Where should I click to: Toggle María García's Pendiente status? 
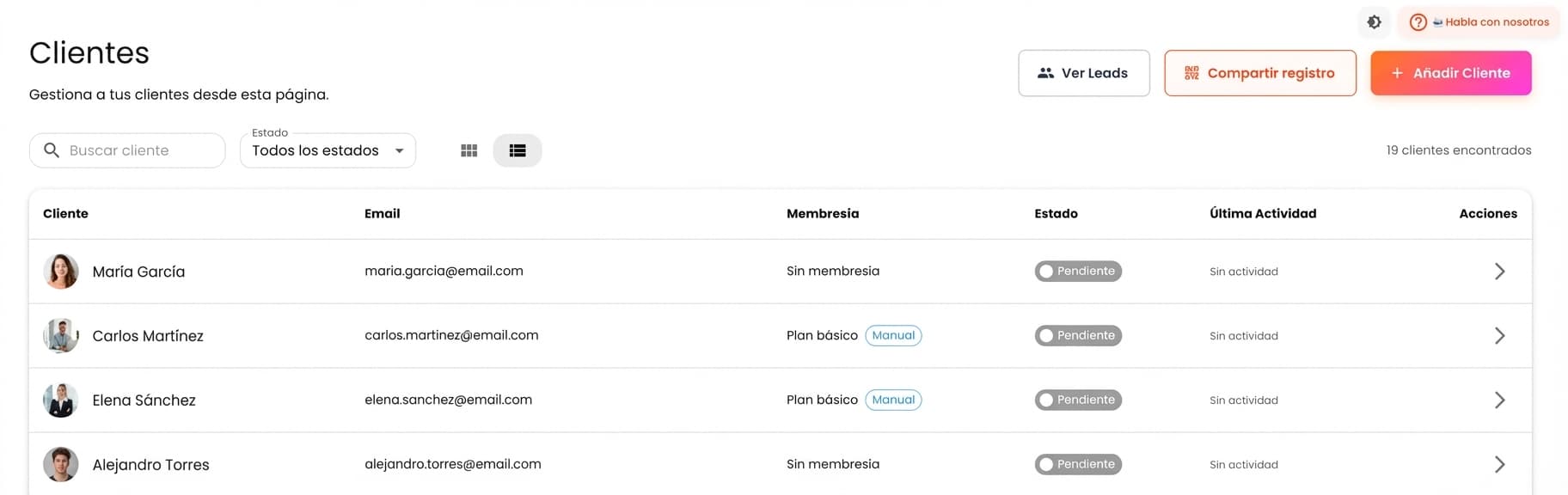pyautogui.click(x=1078, y=272)
